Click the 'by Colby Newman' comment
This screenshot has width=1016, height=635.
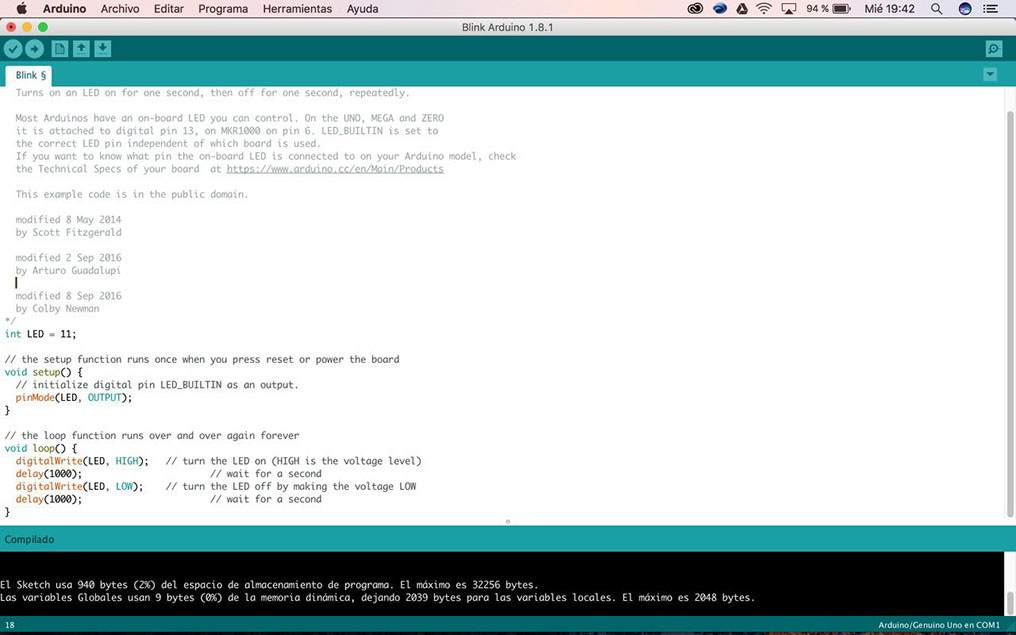58,309
